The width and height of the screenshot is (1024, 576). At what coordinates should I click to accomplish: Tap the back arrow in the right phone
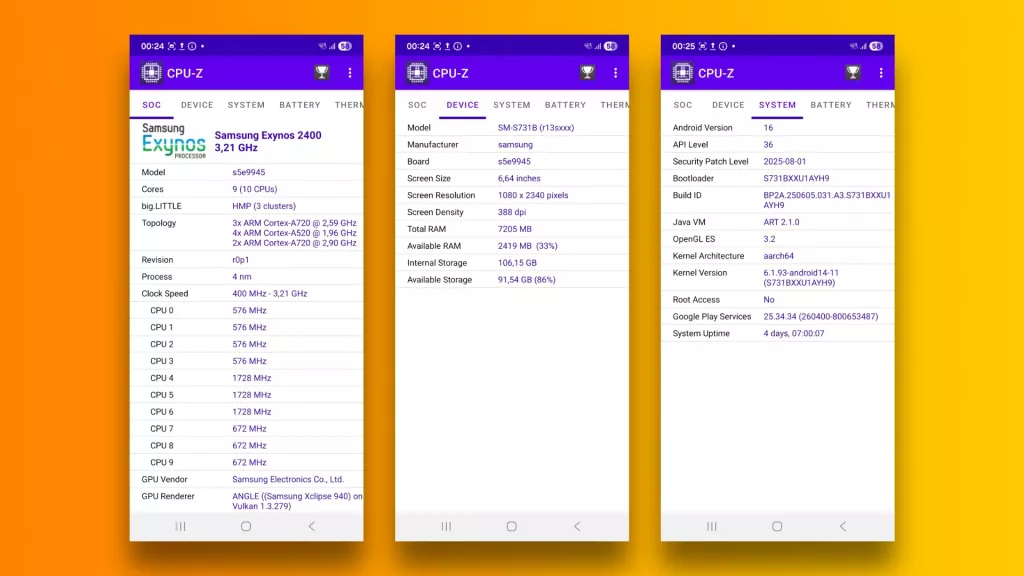[843, 526]
